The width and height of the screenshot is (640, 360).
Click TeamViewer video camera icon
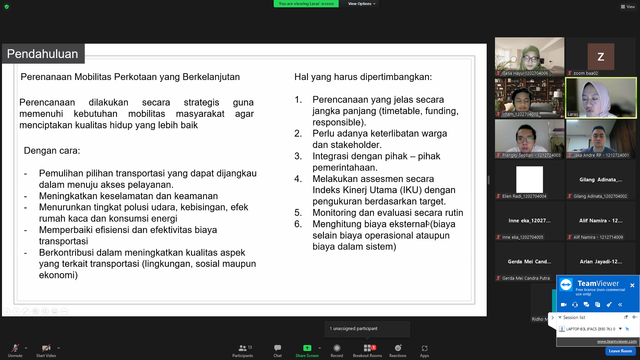(x=564, y=304)
